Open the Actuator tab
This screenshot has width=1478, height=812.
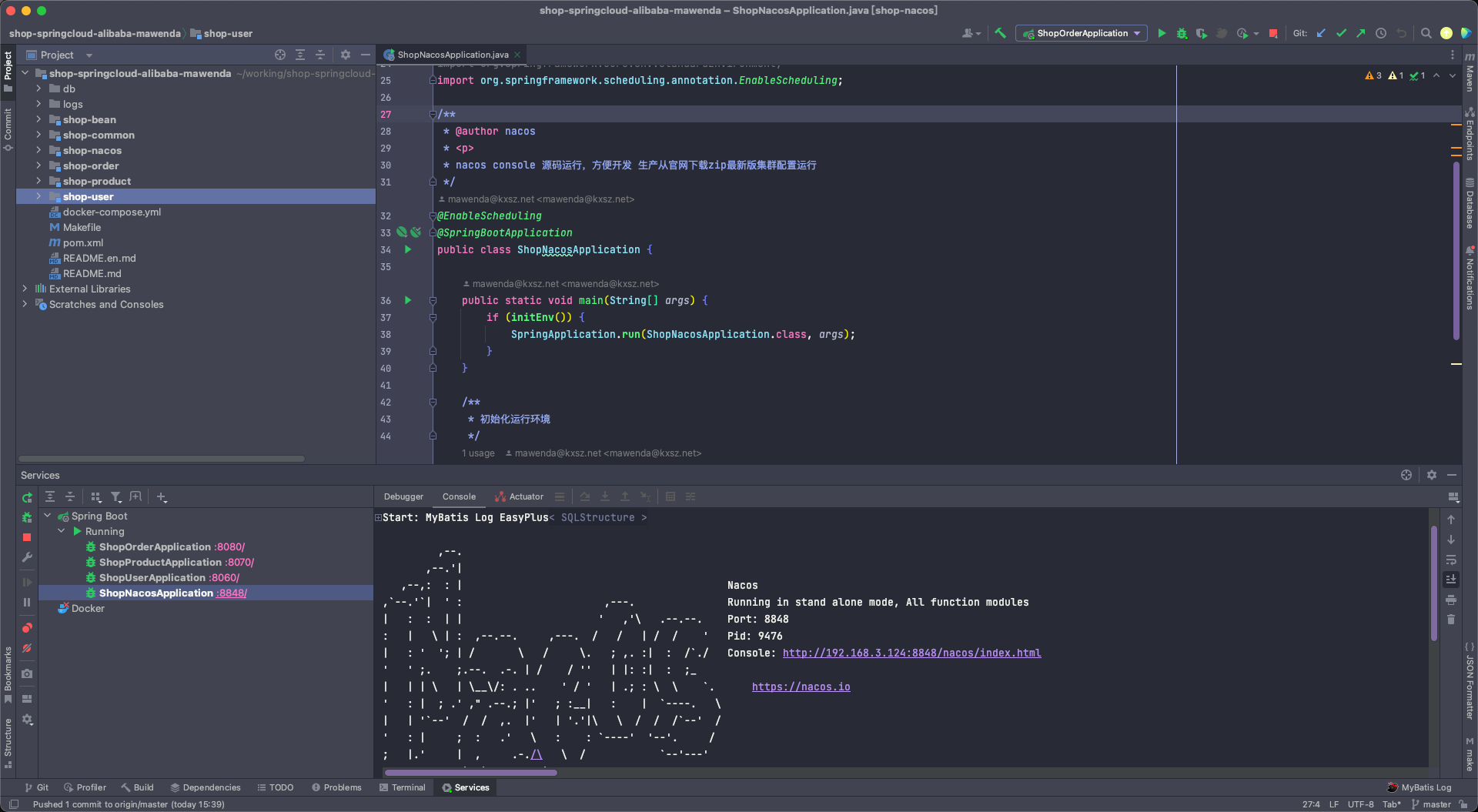519,496
